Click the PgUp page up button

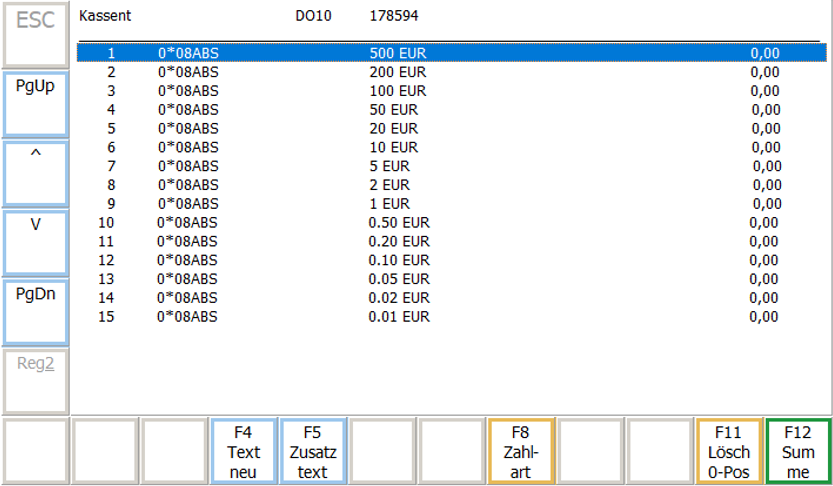[35, 103]
